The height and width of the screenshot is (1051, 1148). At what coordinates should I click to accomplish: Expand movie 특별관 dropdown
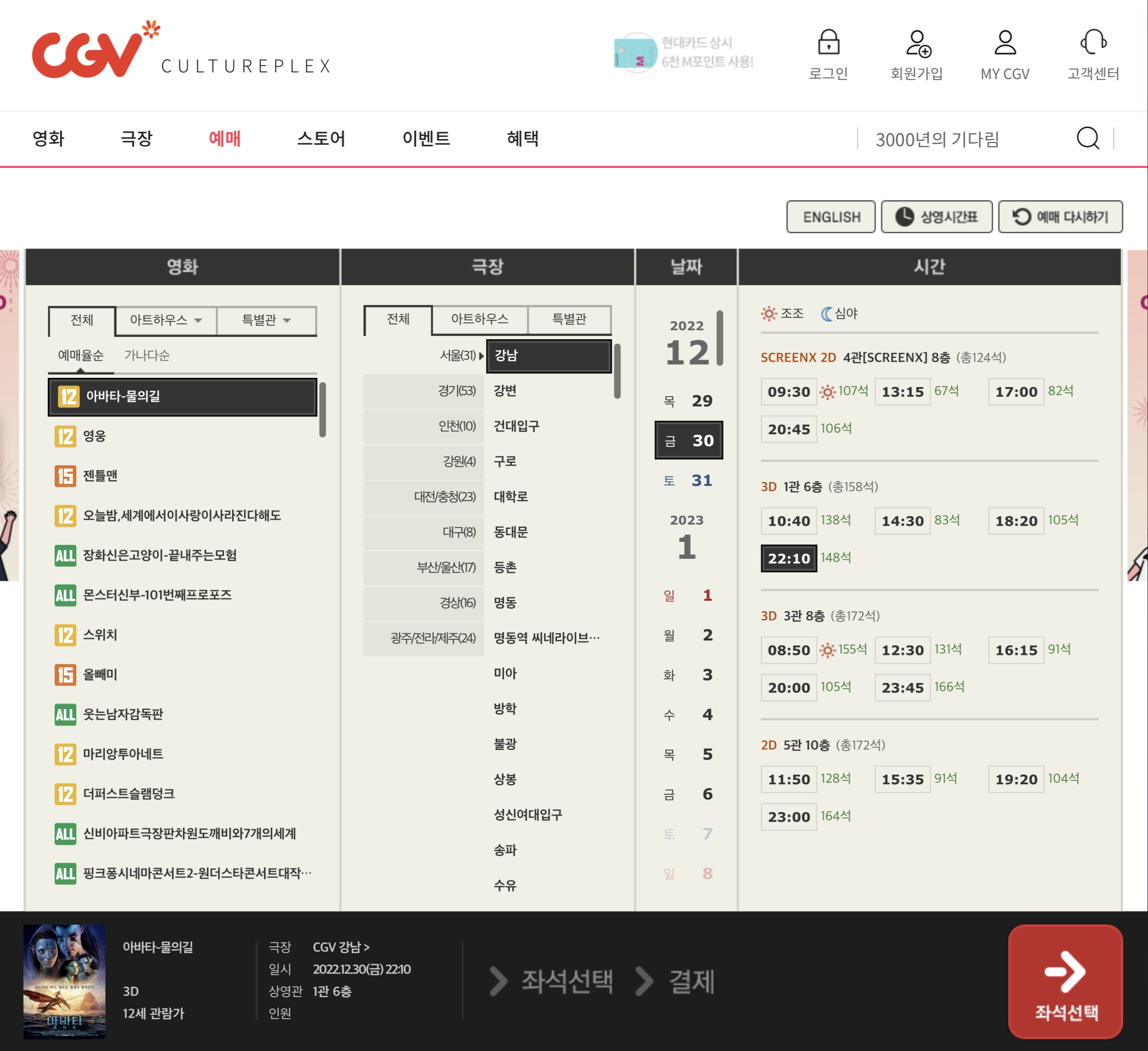[x=266, y=320]
